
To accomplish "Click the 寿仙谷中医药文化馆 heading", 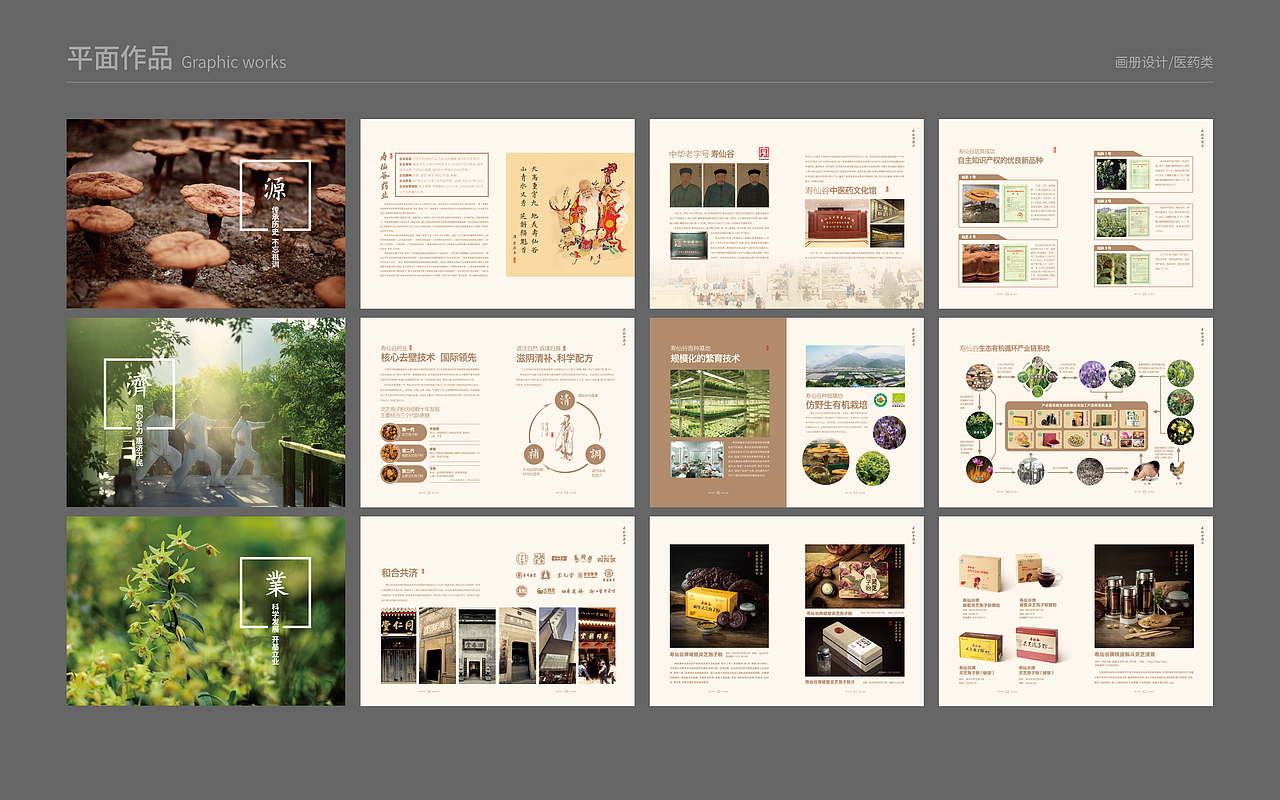I will (x=841, y=190).
